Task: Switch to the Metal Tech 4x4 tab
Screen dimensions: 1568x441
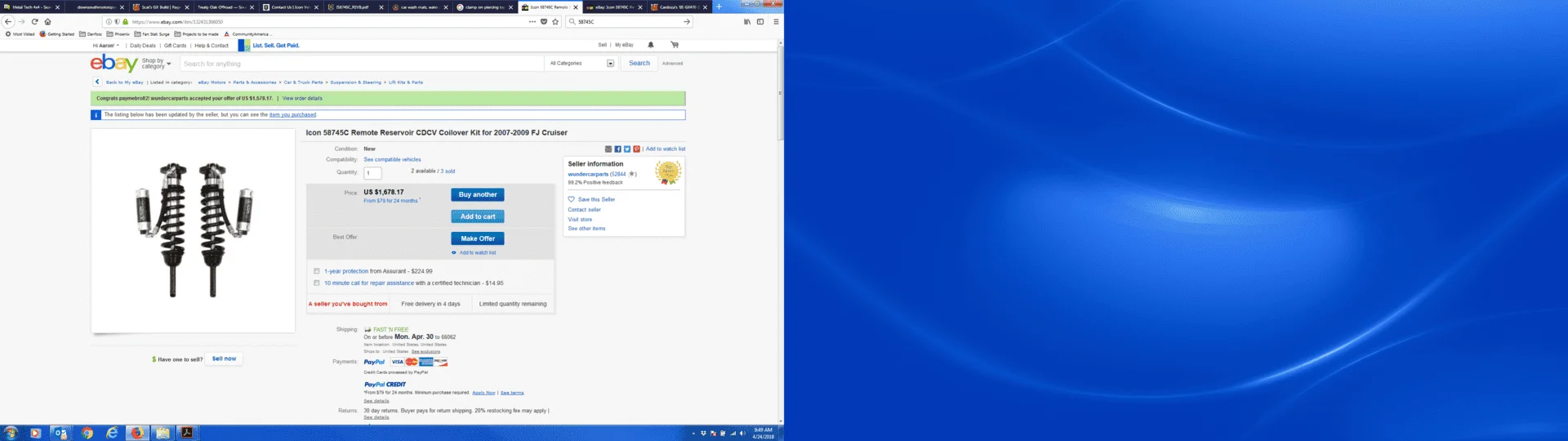Action: pos(31,7)
